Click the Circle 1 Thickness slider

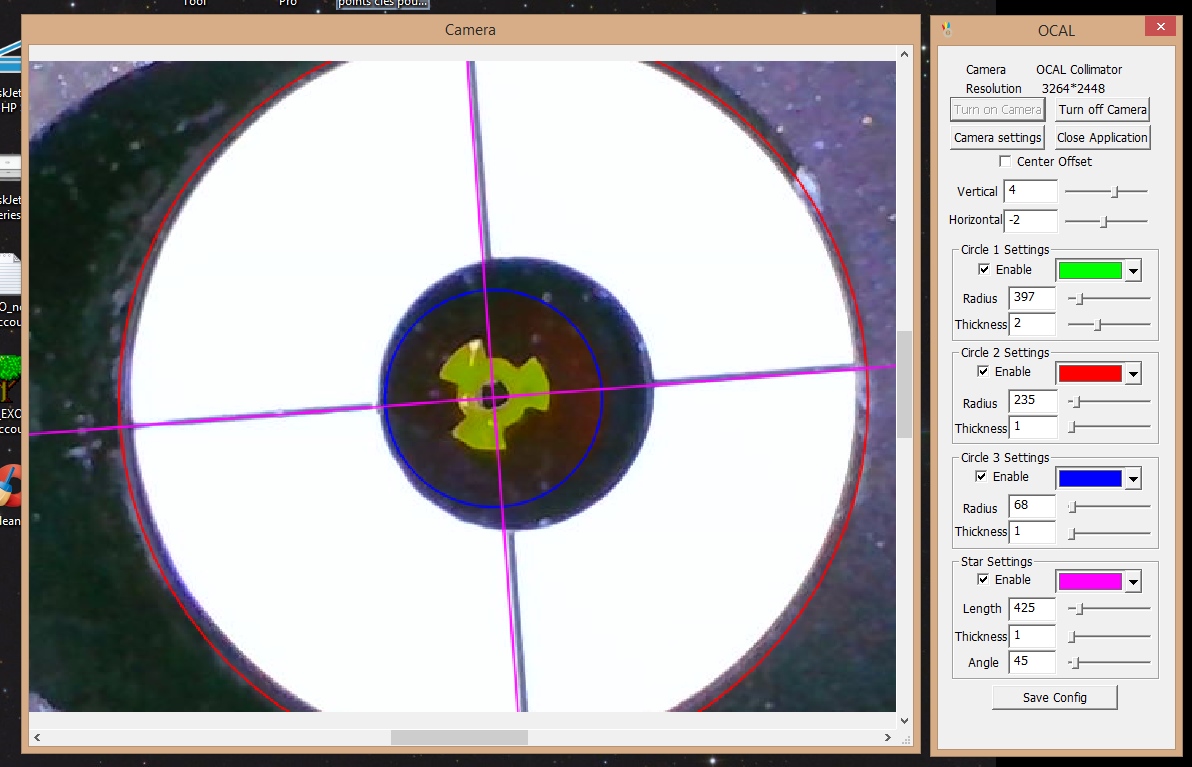pyautogui.click(x=1109, y=325)
